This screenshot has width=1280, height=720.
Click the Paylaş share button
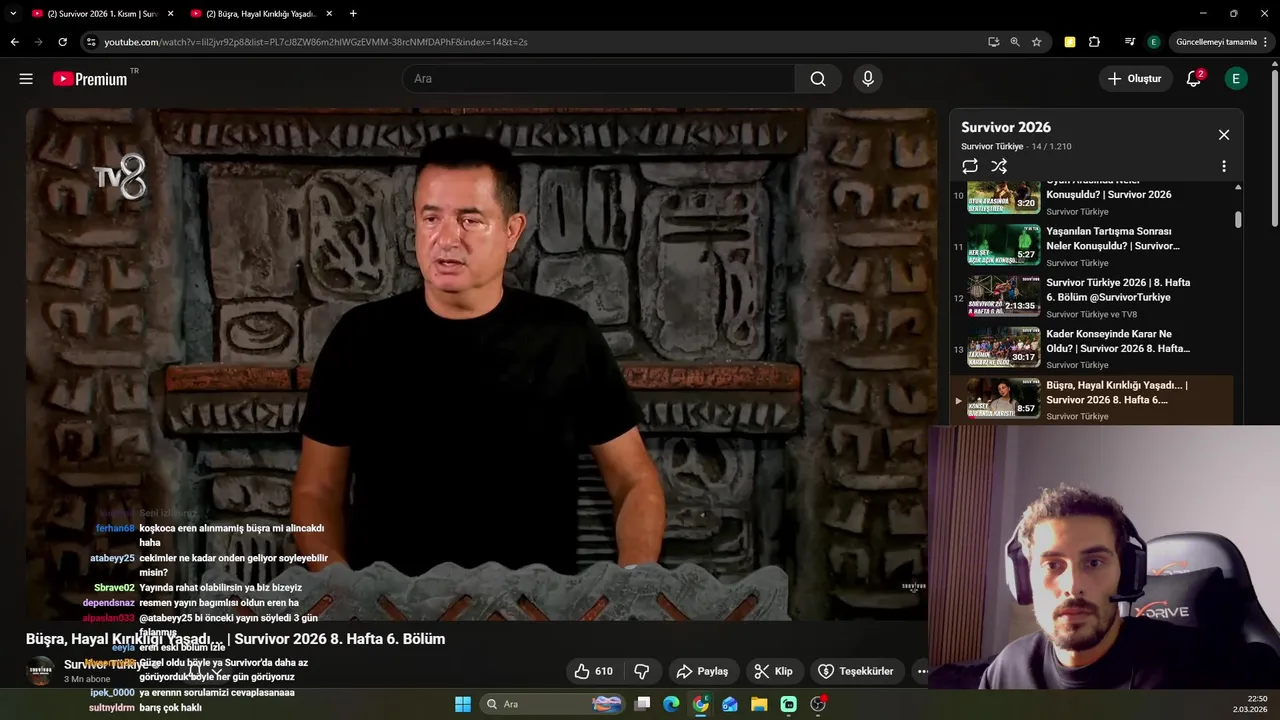703,671
